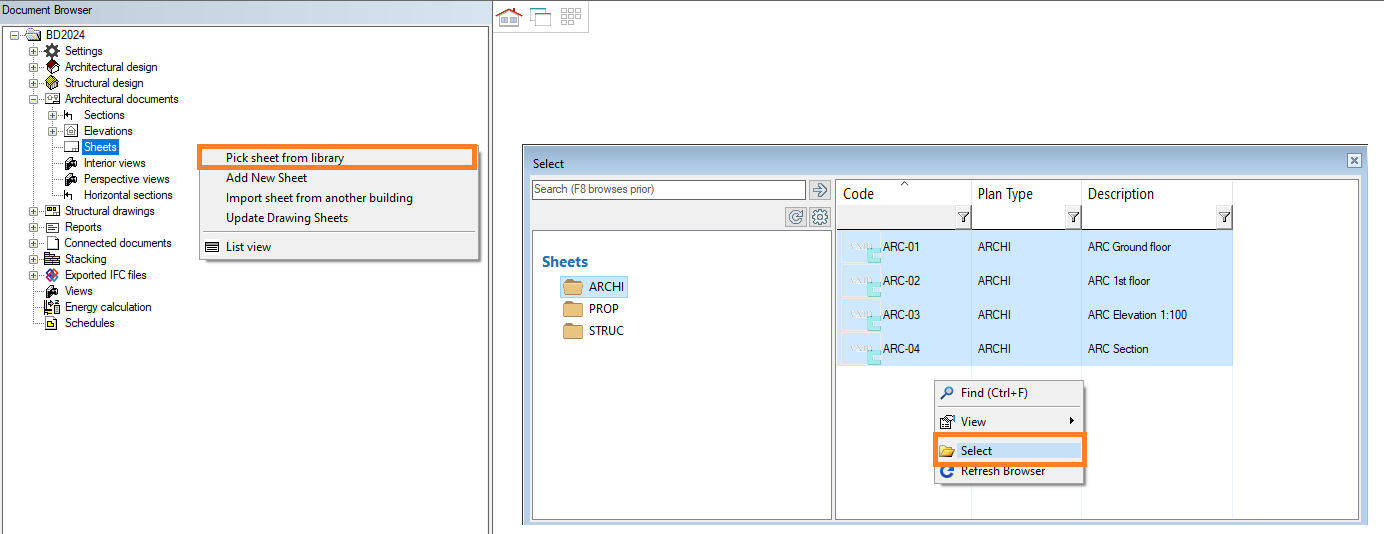Screen dimensions: 1384x534
Task: Open the gear settings icon in Select dialog
Action: coord(820,217)
